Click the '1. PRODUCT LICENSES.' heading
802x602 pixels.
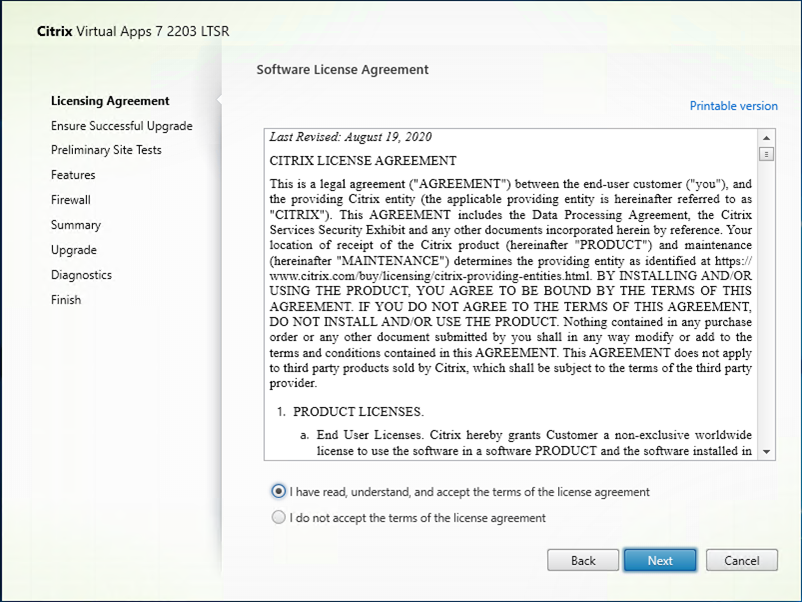click(350, 412)
